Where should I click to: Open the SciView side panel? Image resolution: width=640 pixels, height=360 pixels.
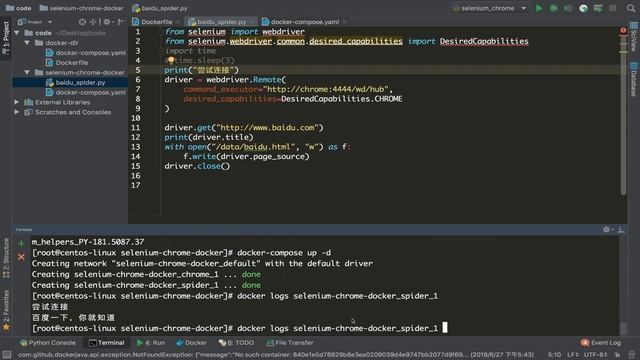(x=633, y=37)
